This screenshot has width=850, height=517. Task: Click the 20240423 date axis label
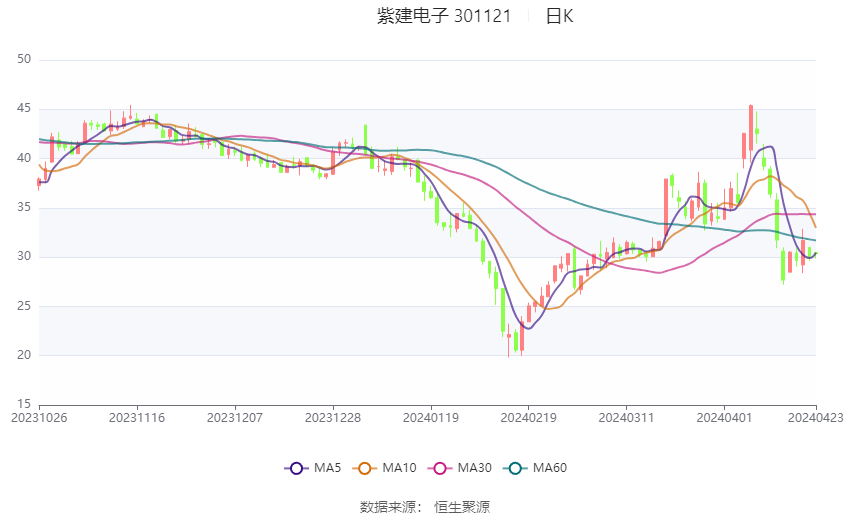(x=816, y=418)
